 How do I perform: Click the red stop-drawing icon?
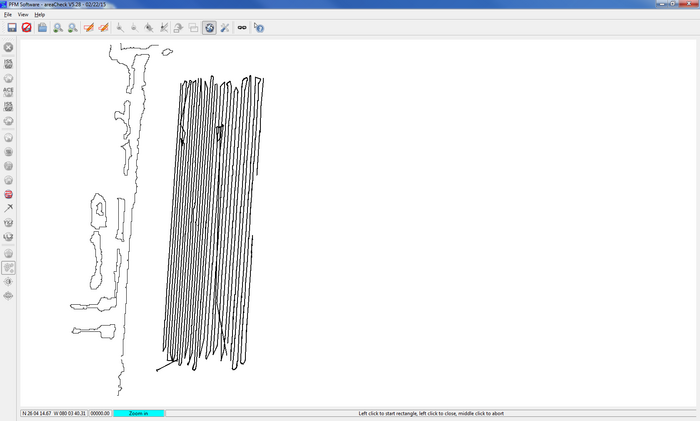click(27, 28)
